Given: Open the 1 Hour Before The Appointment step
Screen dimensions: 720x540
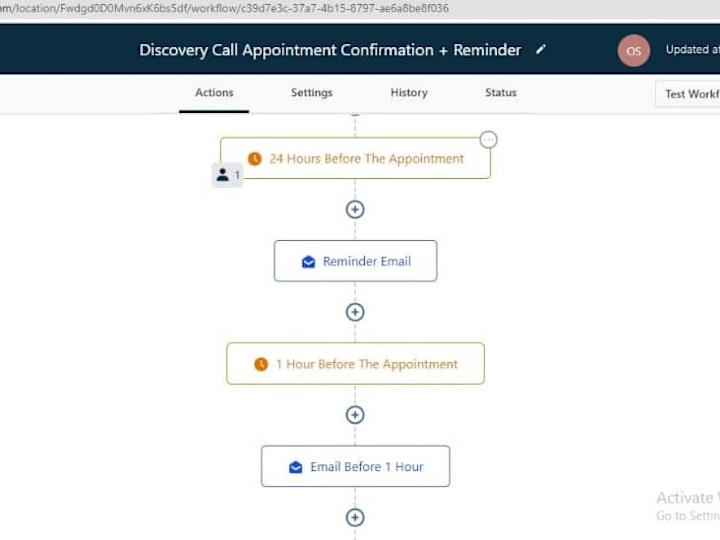Looking at the screenshot, I should click(x=355, y=364).
